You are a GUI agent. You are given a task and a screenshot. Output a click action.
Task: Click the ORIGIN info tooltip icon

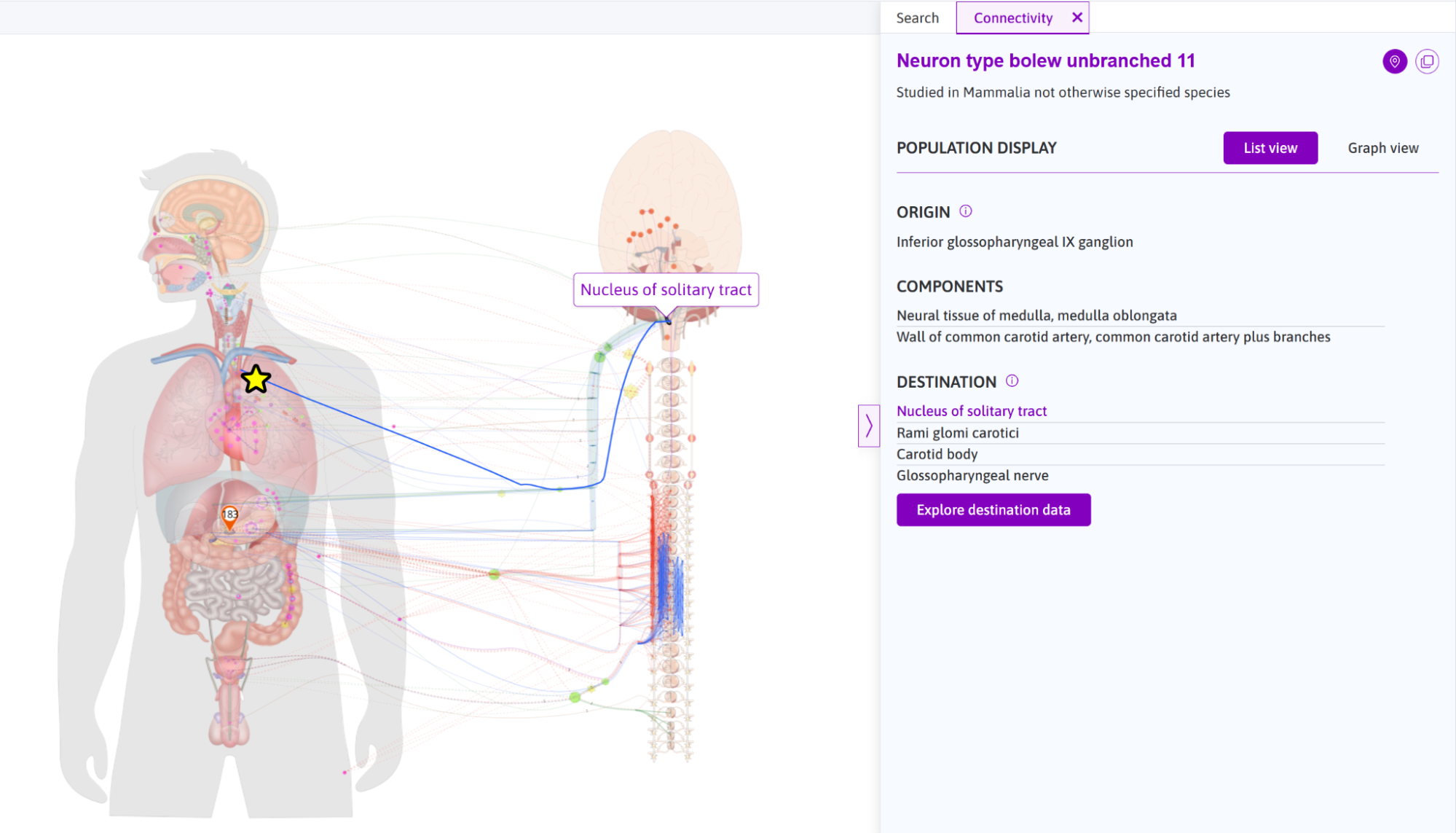pyautogui.click(x=964, y=211)
